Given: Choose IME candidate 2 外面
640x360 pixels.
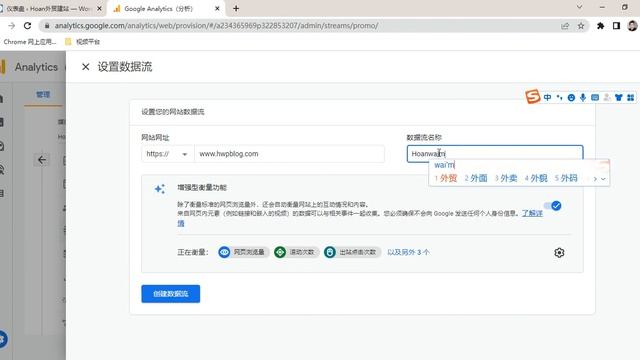Looking at the screenshot, I should pos(476,178).
